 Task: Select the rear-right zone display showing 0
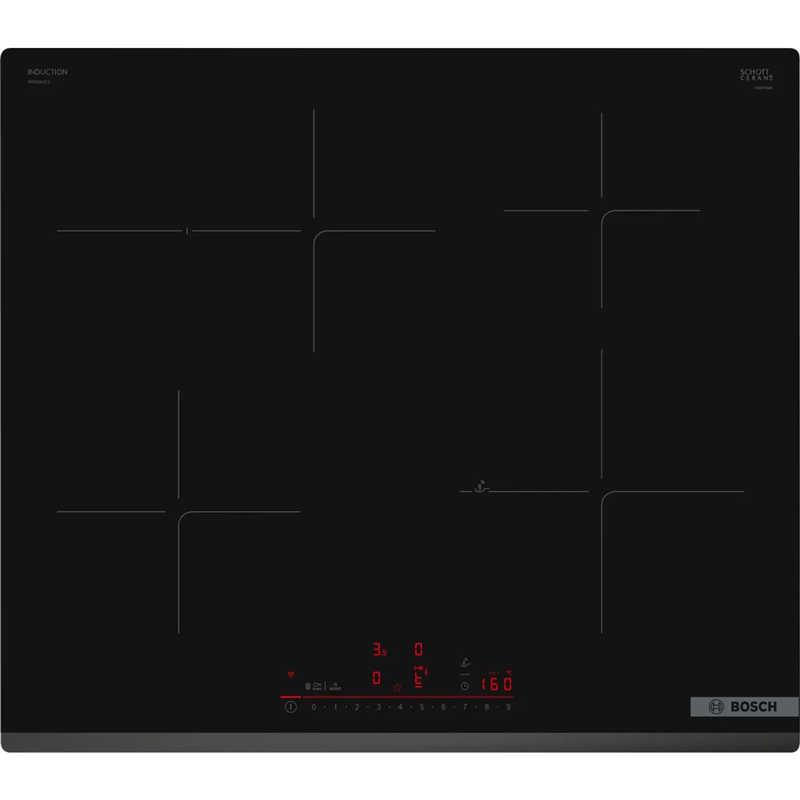[419, 649]
